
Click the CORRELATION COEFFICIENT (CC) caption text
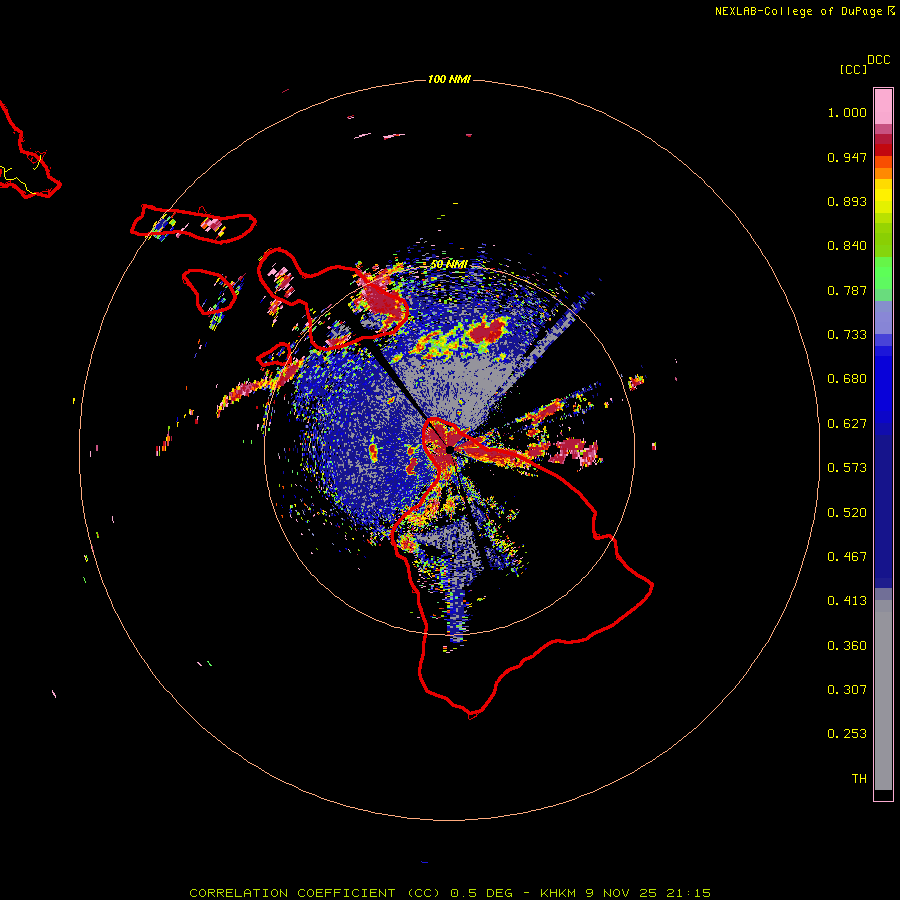[315, 893]
